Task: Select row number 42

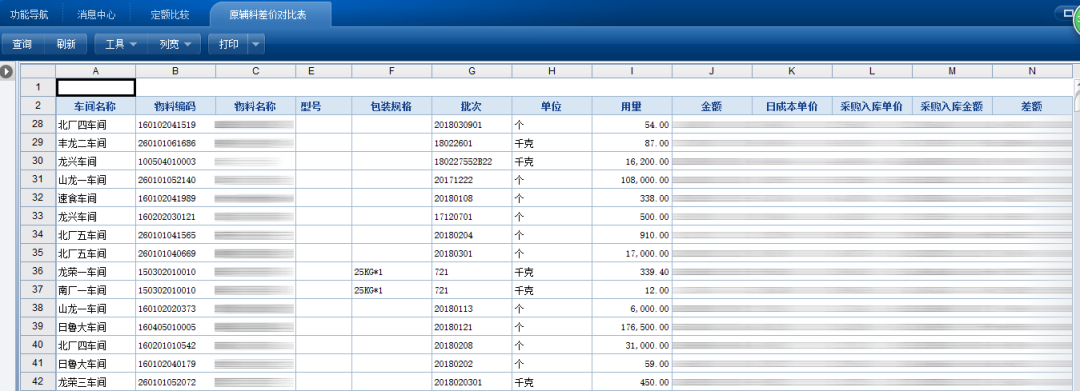Action: 38,382
